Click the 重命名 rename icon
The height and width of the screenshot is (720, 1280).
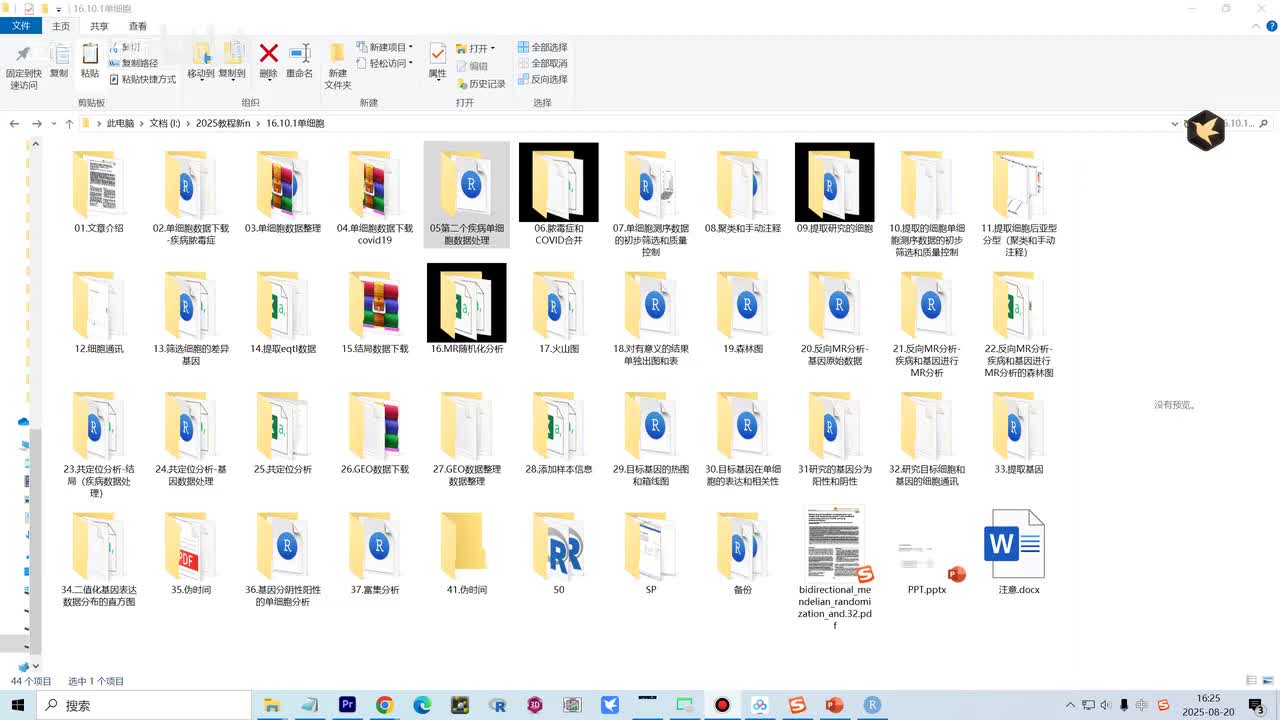[x=300, y=53]
